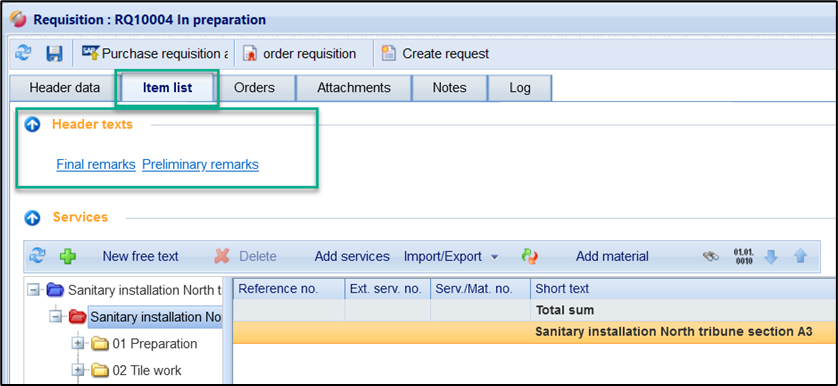Refresh the Services list toolbar icon
The image size is (838, 386).
[x=37, y=256]
